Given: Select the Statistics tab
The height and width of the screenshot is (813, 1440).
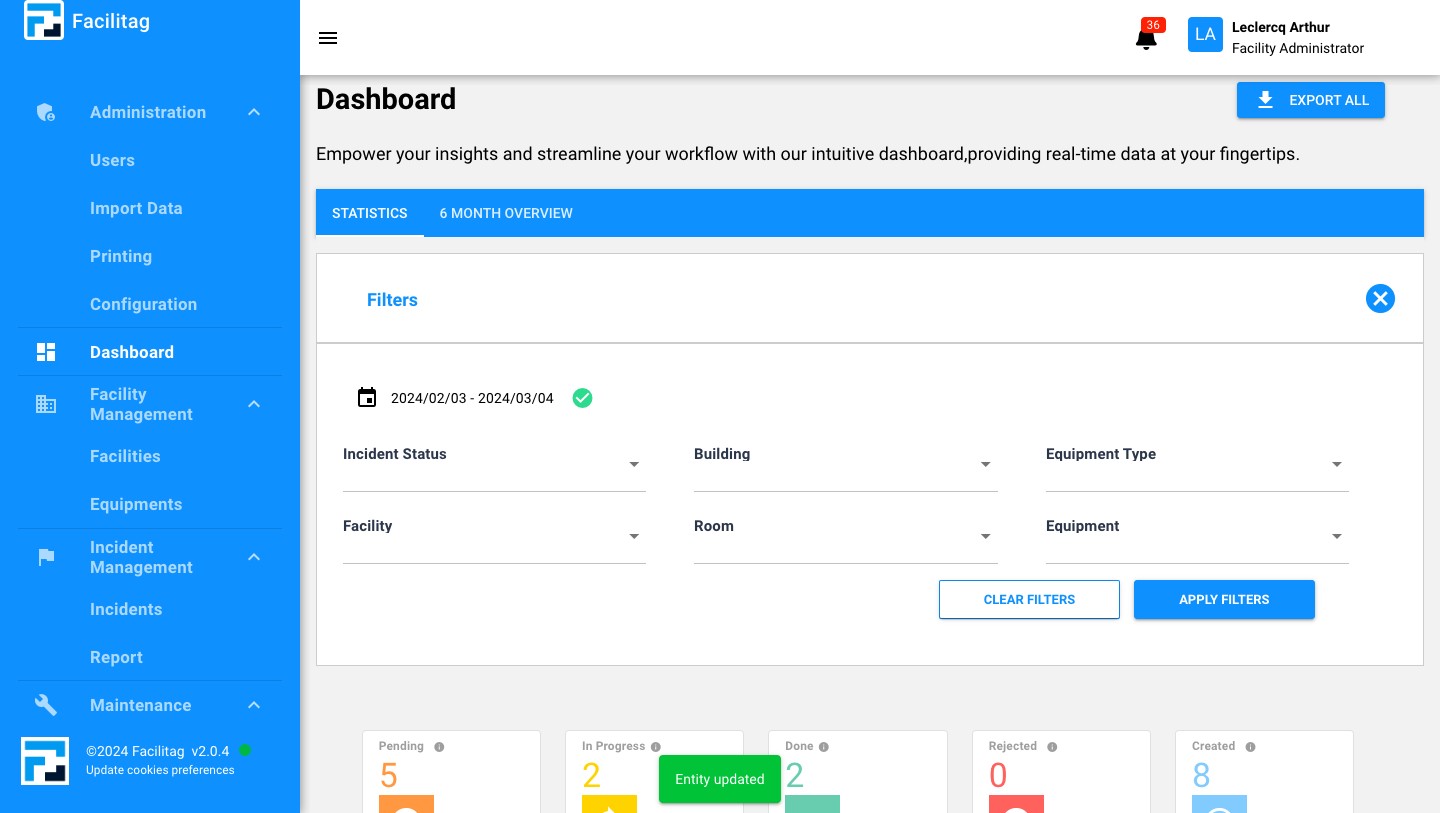Looking at the screenshot, I should pos(370,213).
